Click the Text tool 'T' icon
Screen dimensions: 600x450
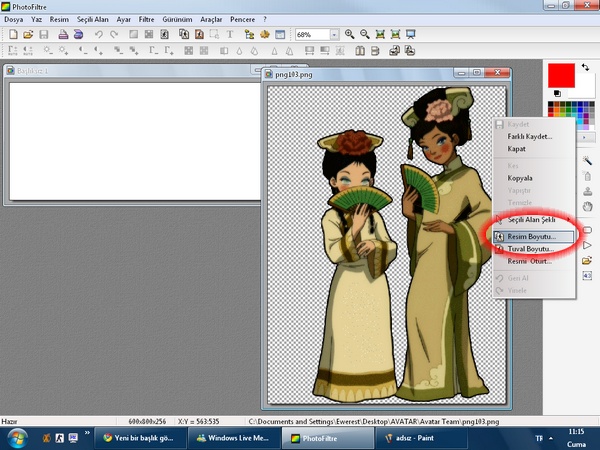pos(230,34)
